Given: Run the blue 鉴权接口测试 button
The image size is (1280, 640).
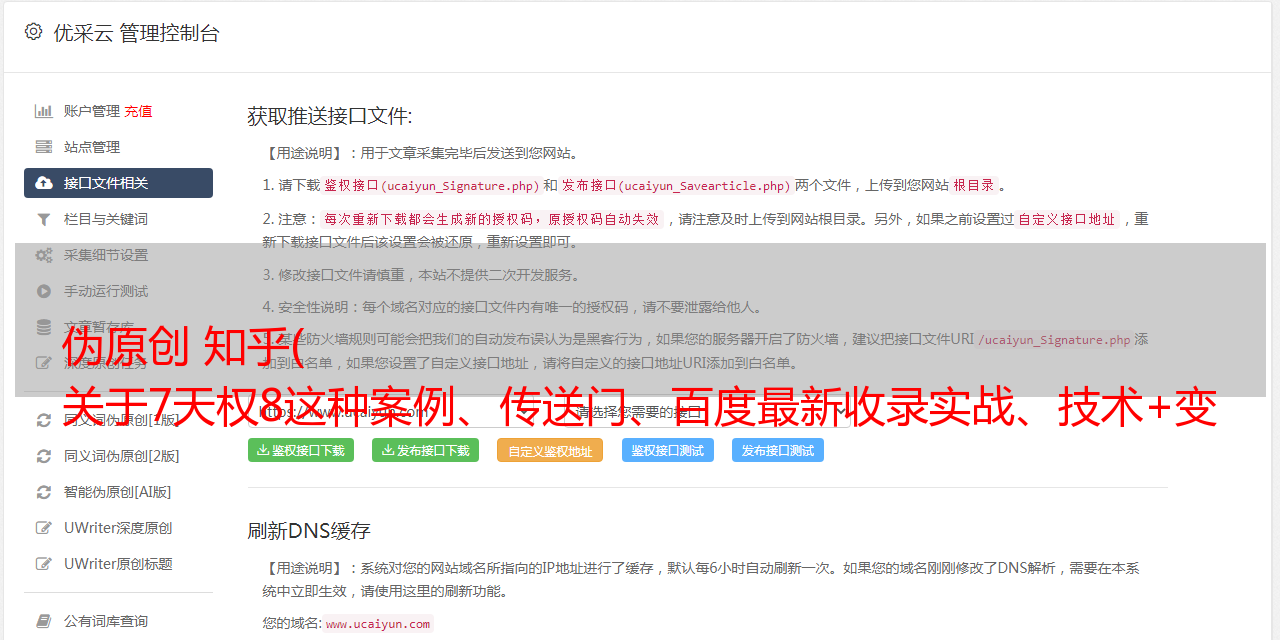Looking at the screenshot, I should click(x=668, y=450).
